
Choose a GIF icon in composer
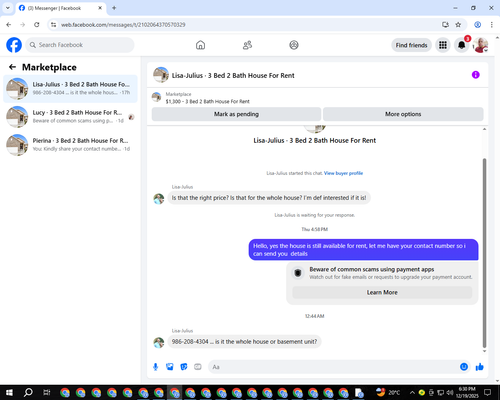click(x=198, y=367)
